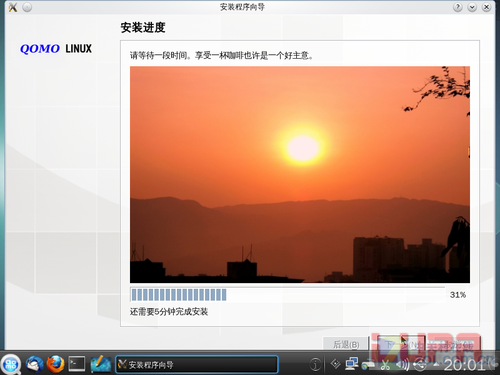Click the QOMO LINUX logo
The height and width of the screenshot is (375, 500).
point(56,49)
